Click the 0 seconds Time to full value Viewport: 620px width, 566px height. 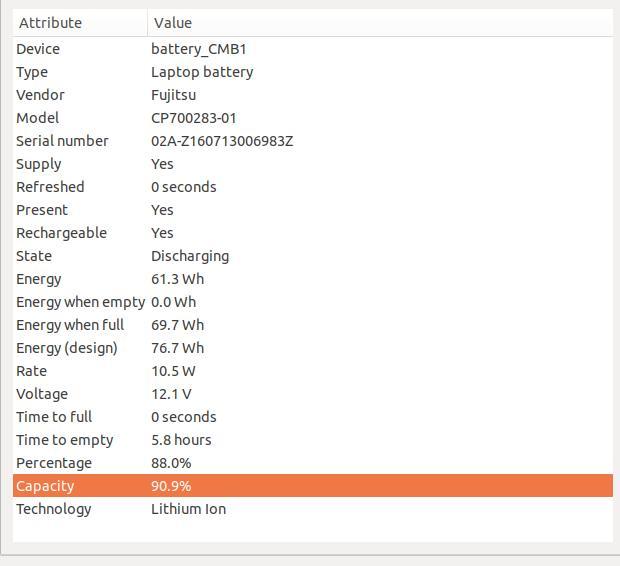click(184, 417)
